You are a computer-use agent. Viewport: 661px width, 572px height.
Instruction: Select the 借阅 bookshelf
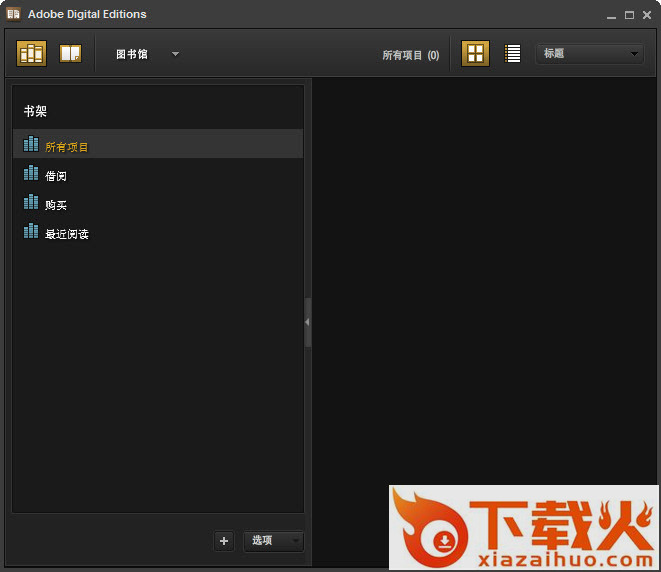[158, 175]
